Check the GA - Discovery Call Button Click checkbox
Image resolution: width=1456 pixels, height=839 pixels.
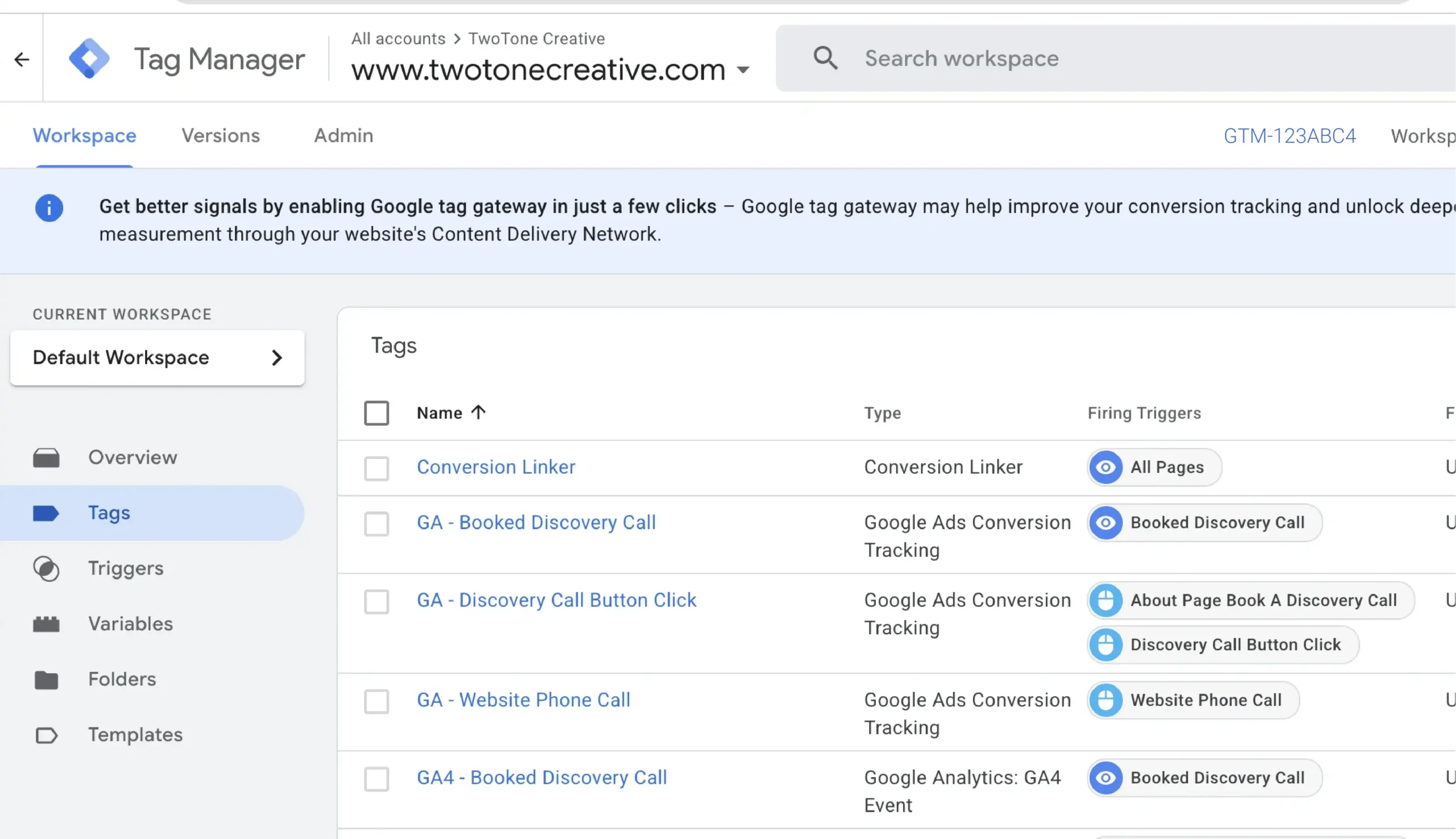tap(377, 602)
